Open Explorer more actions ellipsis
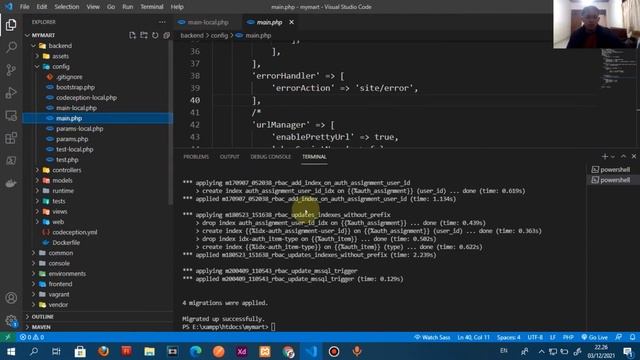The height and width of the screenshot is (360, 640). (x=162, y=22)
